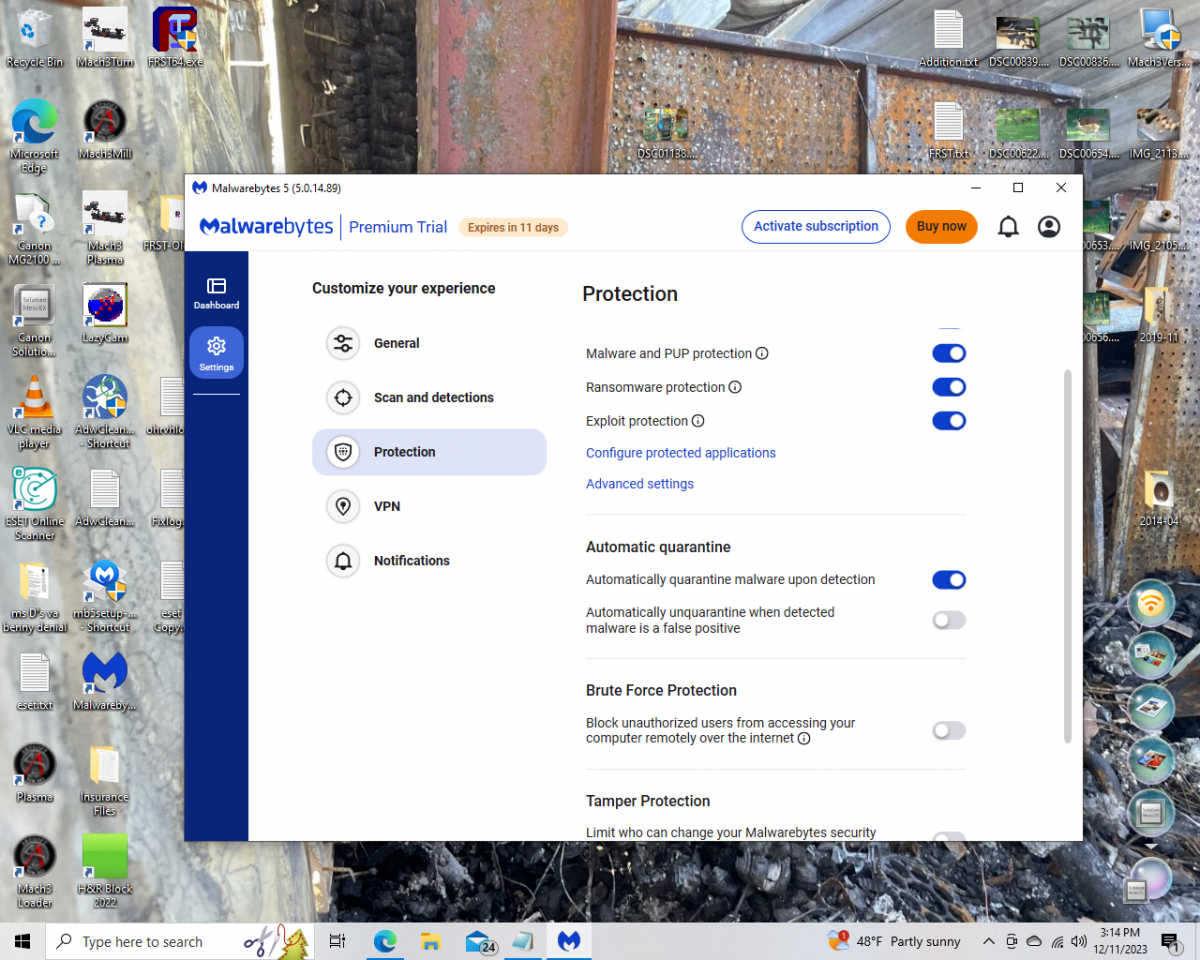Click the Windows Start button
Image resolution: width=1200 pixels, height=960 pixels.
23,941
